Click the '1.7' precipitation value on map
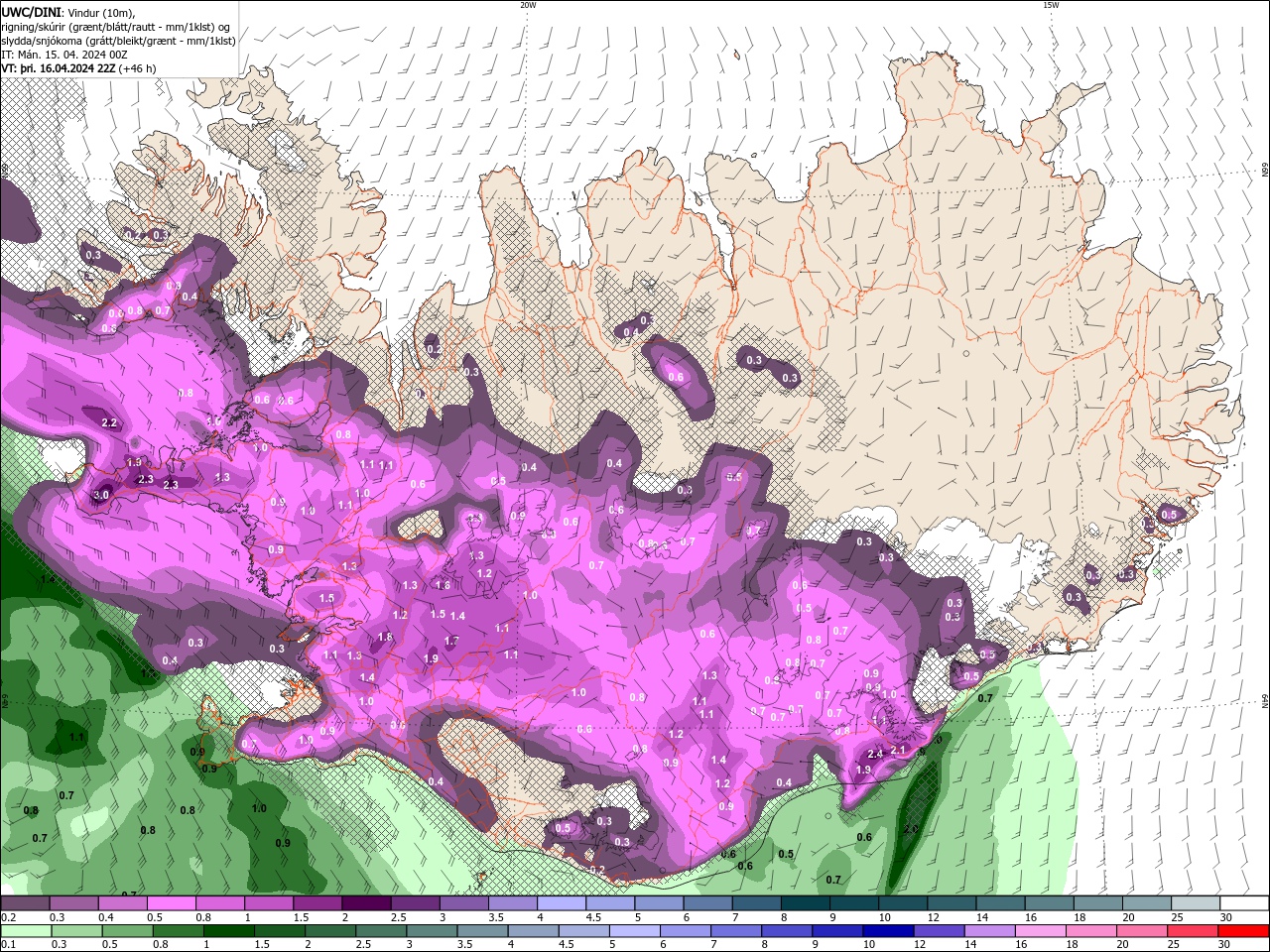The image size is (1270, 952). 451,642
